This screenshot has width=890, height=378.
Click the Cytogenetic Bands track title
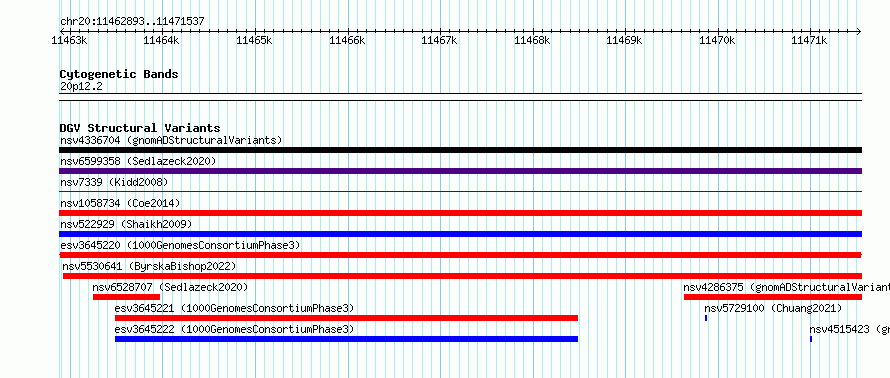[119, 74]
